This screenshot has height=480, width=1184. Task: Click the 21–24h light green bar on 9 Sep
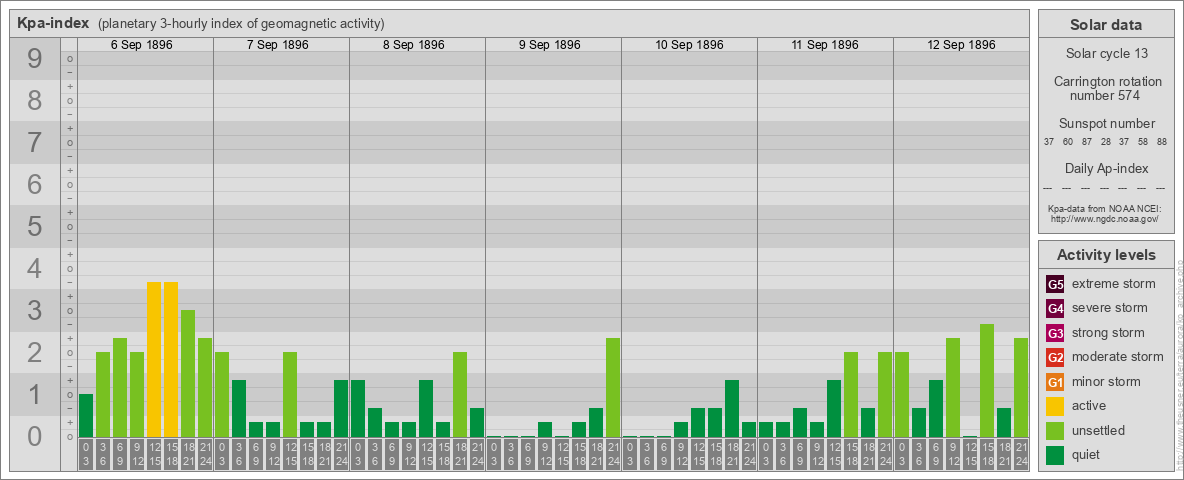(x=613, y=387)
